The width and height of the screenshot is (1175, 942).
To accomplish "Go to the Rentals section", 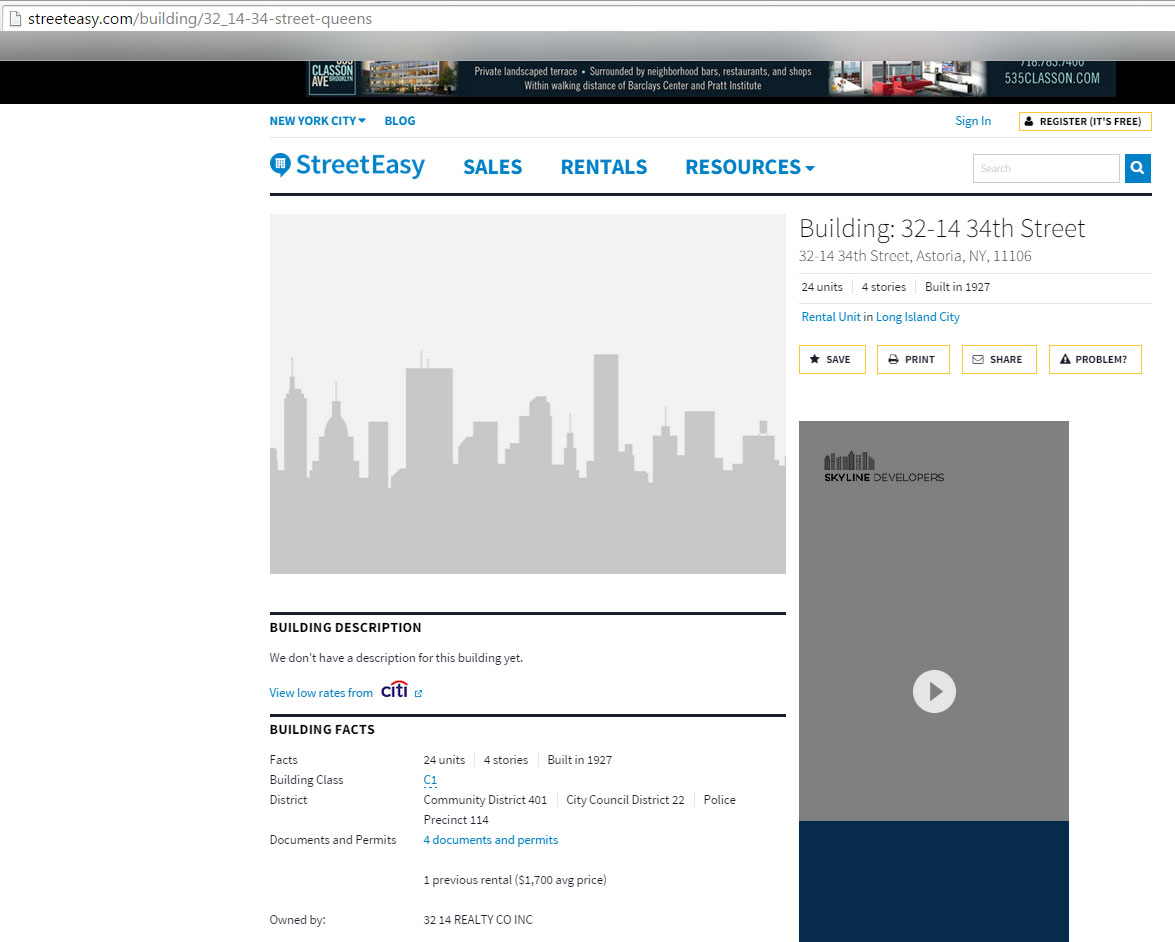I will pos(603,167).
